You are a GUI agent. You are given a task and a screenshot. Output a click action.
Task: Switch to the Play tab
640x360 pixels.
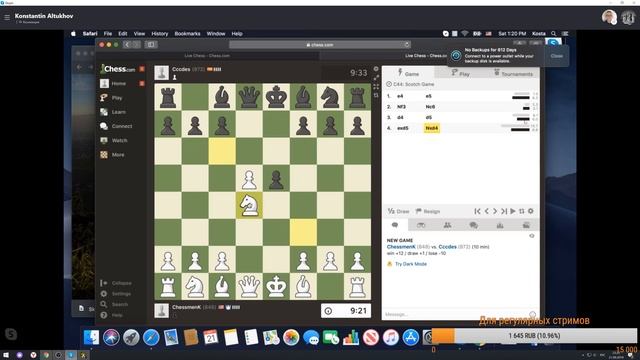coord(460,73)
